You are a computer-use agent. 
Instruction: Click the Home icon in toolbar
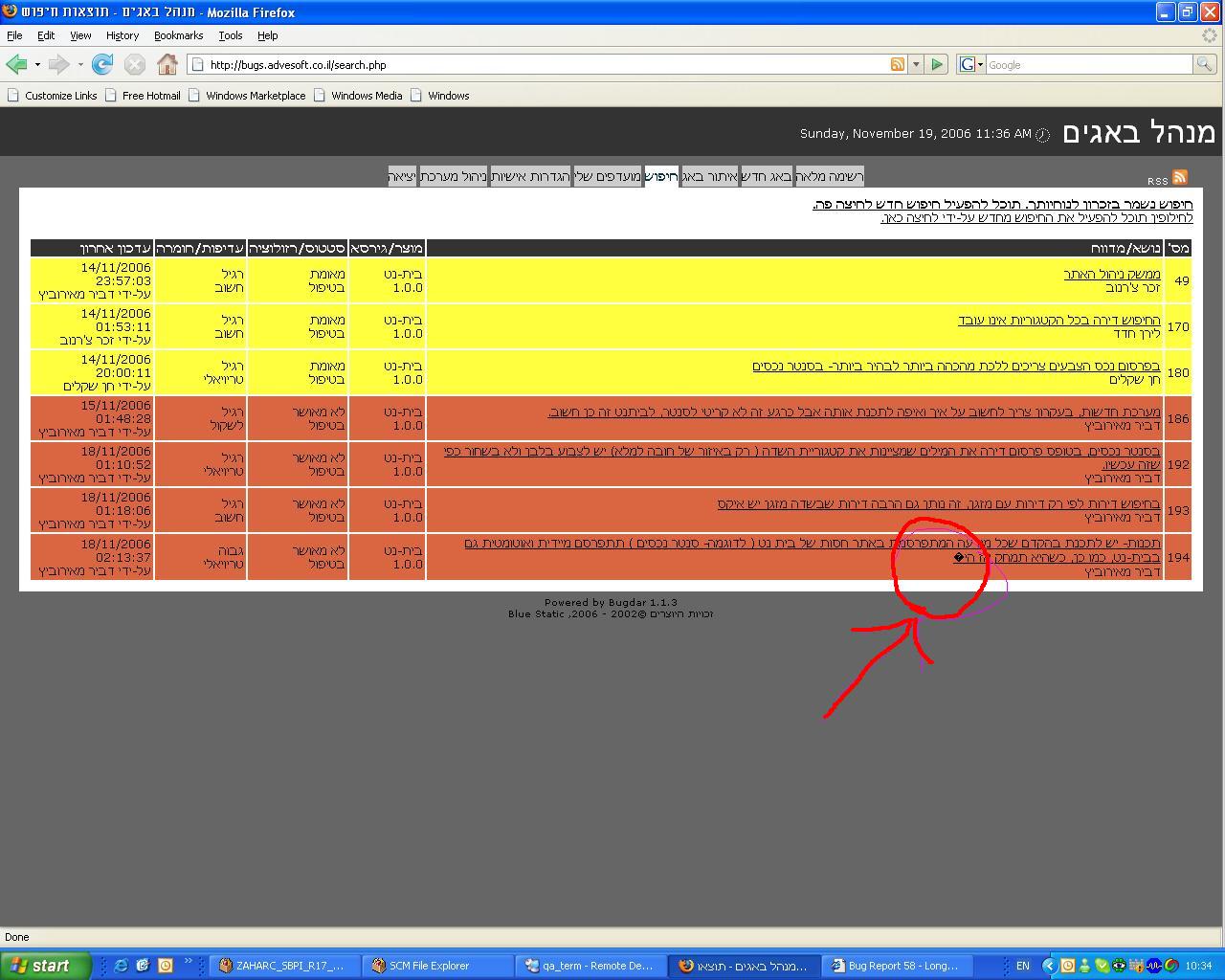(x=167, y=64)
